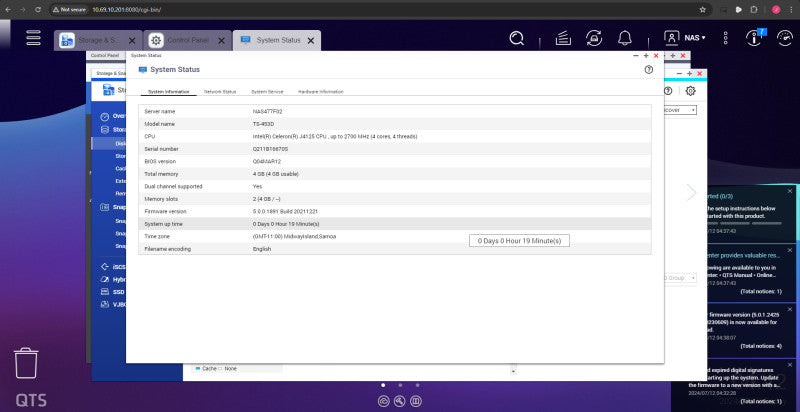Open the dashboard gauge icon

click(x=785, y=38)
